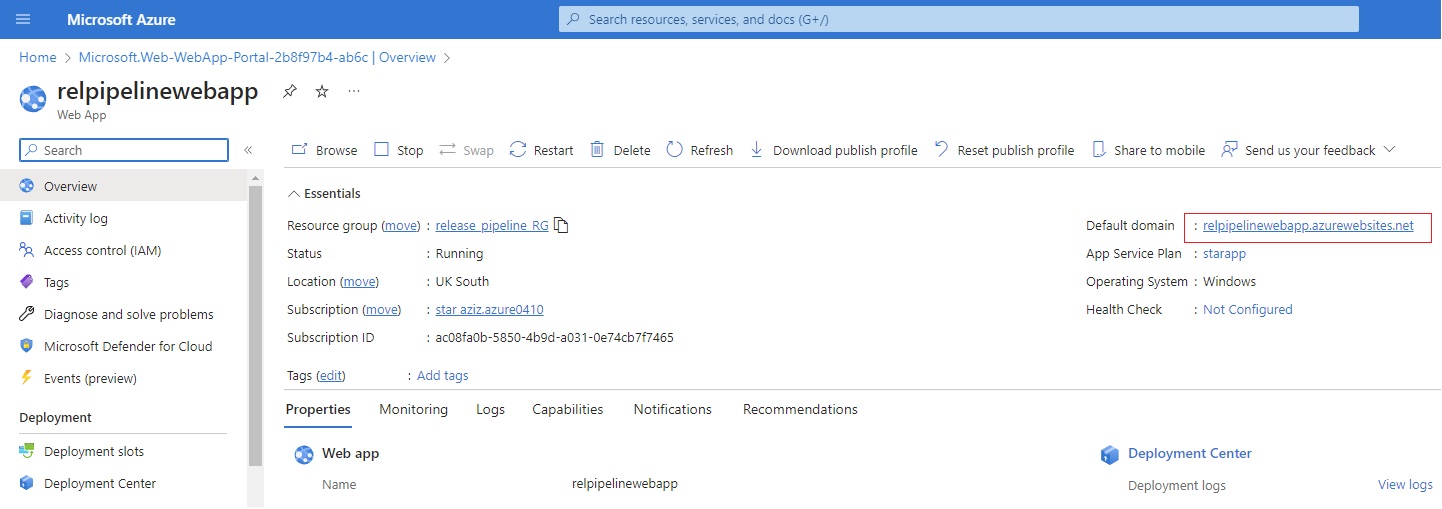The width and height of the screenshot is (1442, 509).
Task: Switch to the Capabilities tab
Action: tap(568, 410)
